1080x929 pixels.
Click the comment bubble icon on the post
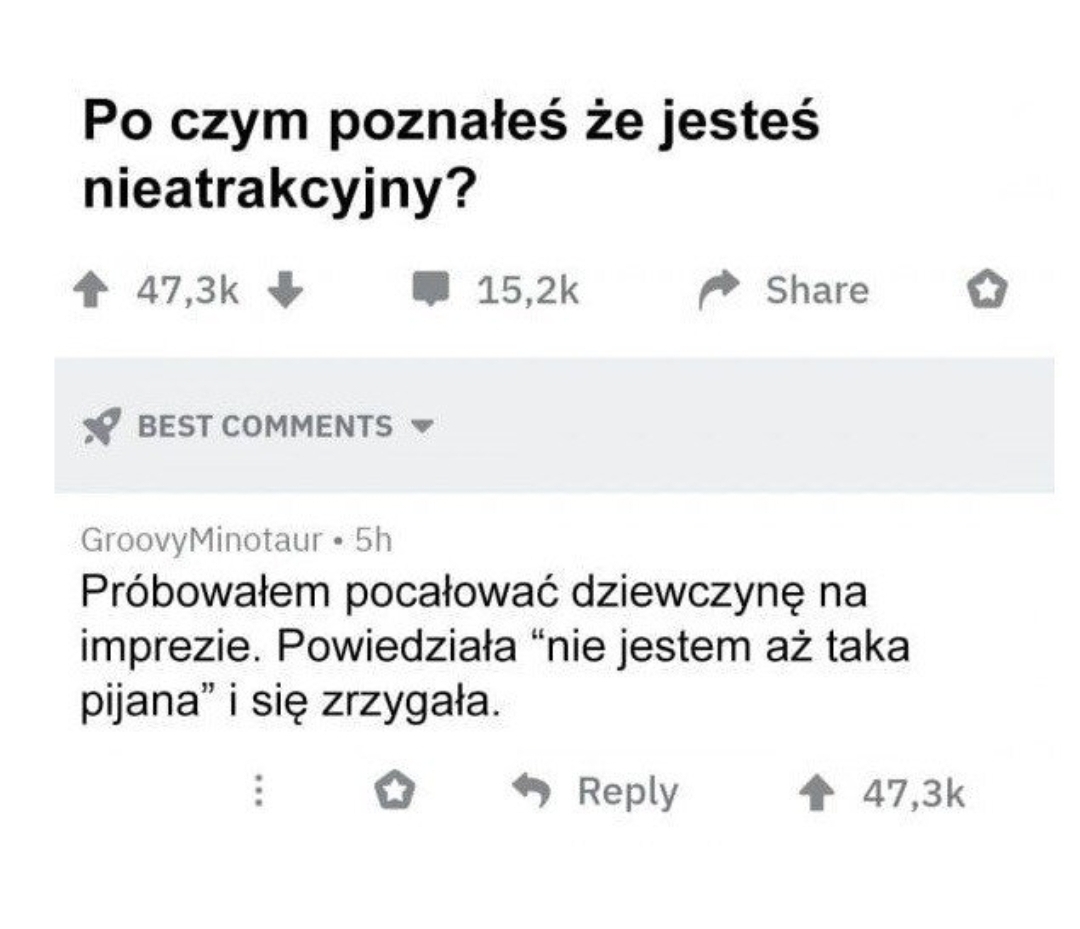click(434, 290)
